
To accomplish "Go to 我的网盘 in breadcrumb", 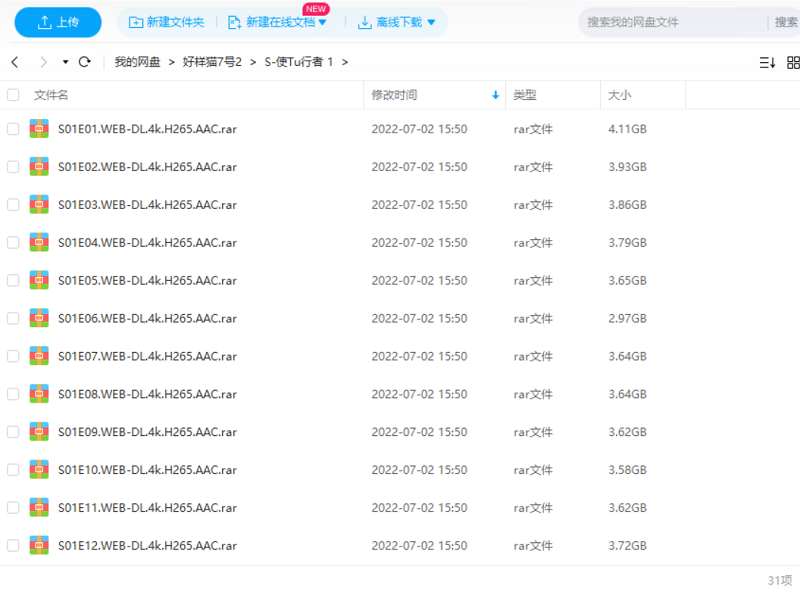I will [x=137, y=62].
